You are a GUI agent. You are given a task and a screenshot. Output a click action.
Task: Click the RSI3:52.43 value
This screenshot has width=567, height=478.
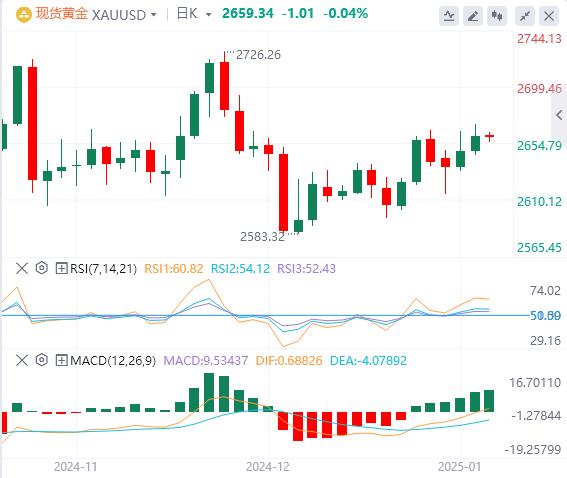tap(306, 269)
